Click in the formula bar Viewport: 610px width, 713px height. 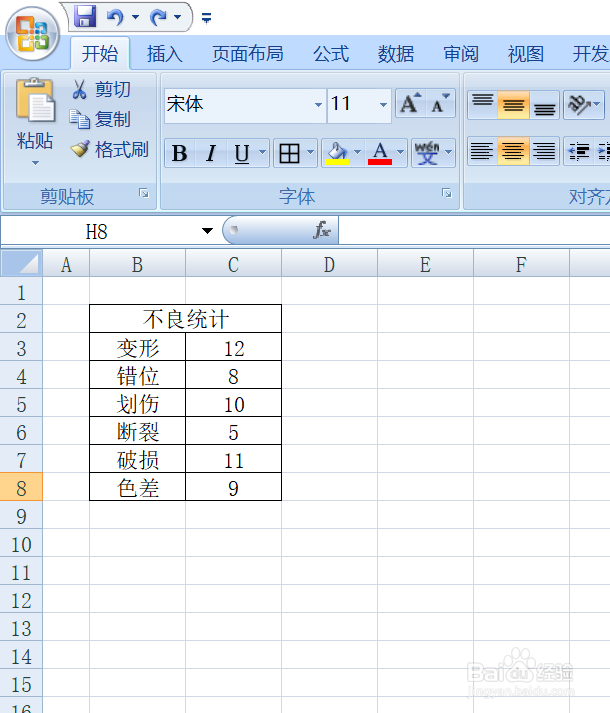[474, 231]
